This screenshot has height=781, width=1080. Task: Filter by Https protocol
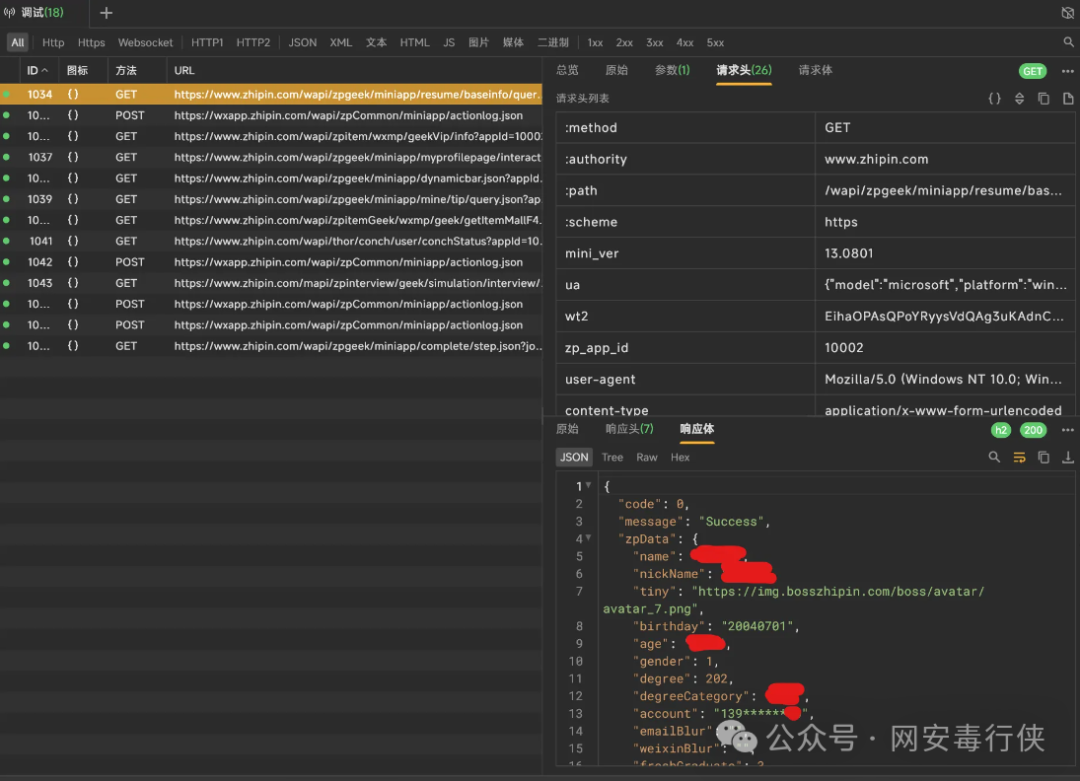(91, 43)
